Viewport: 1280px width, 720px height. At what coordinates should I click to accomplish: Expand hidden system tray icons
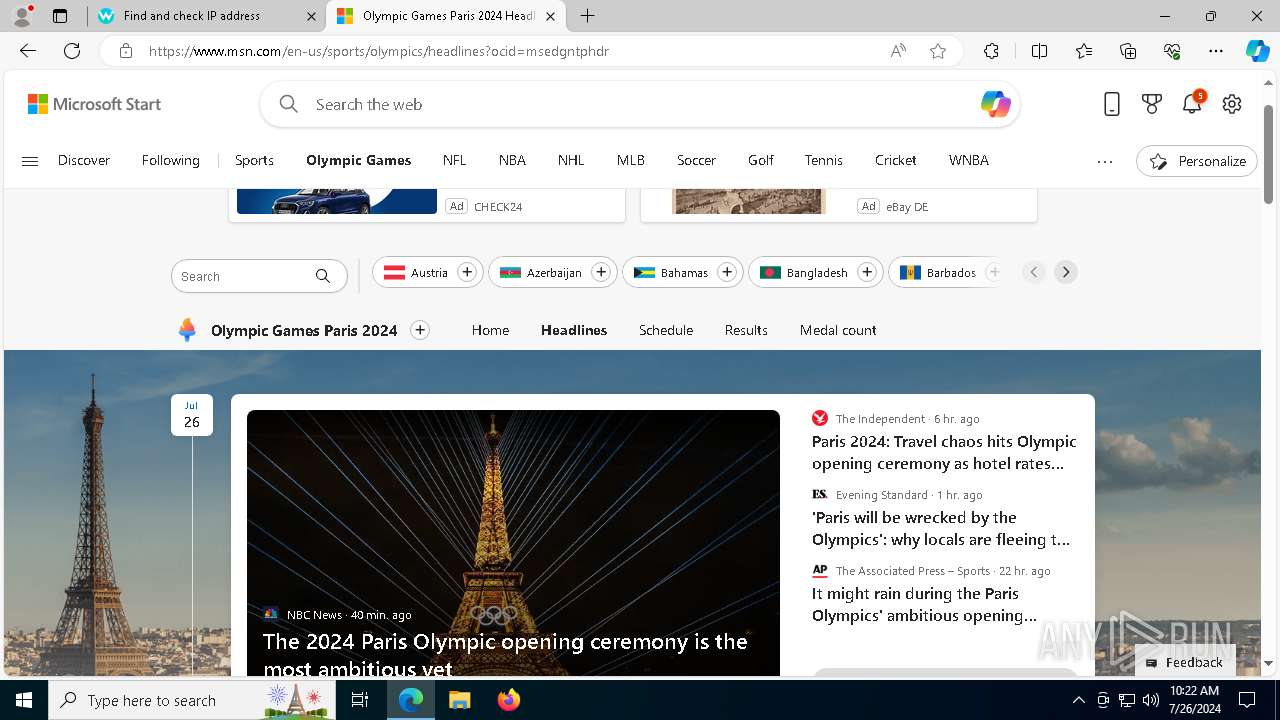coord(1078,700)
